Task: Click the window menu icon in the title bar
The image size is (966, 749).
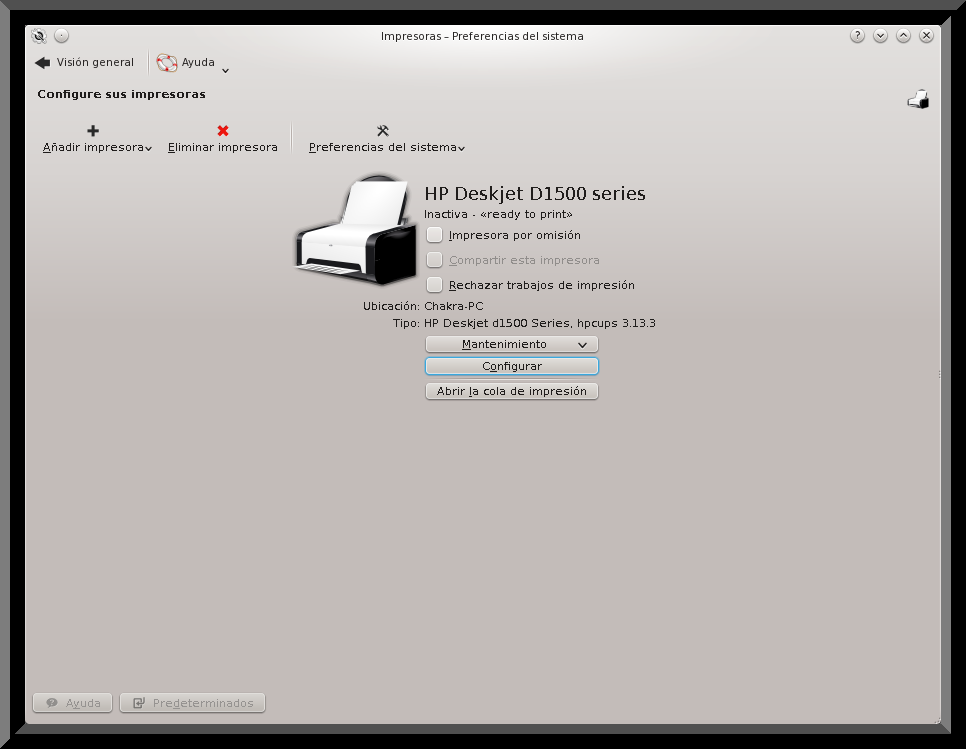Action: 39,36
